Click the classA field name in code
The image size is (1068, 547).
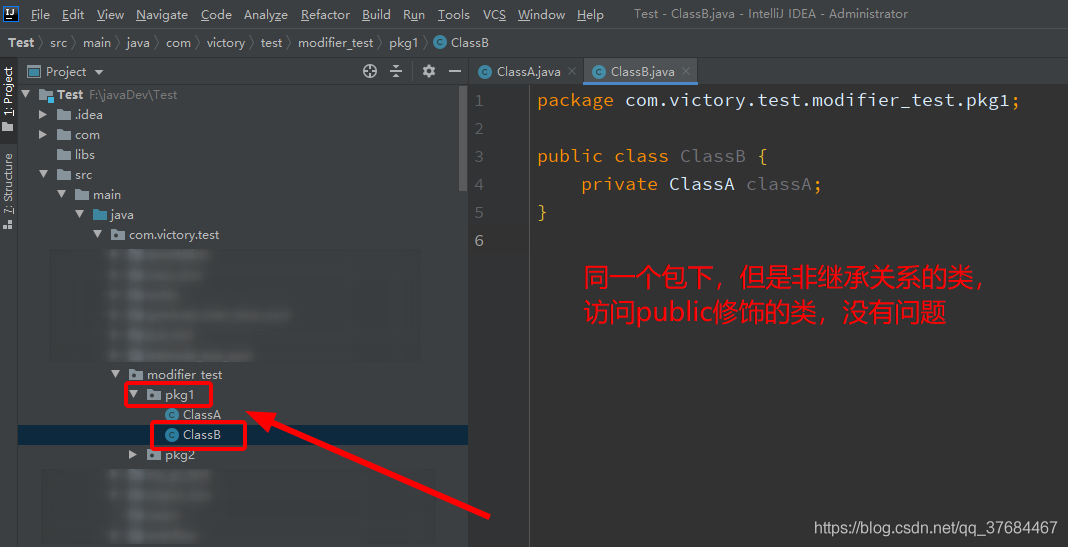779,184
